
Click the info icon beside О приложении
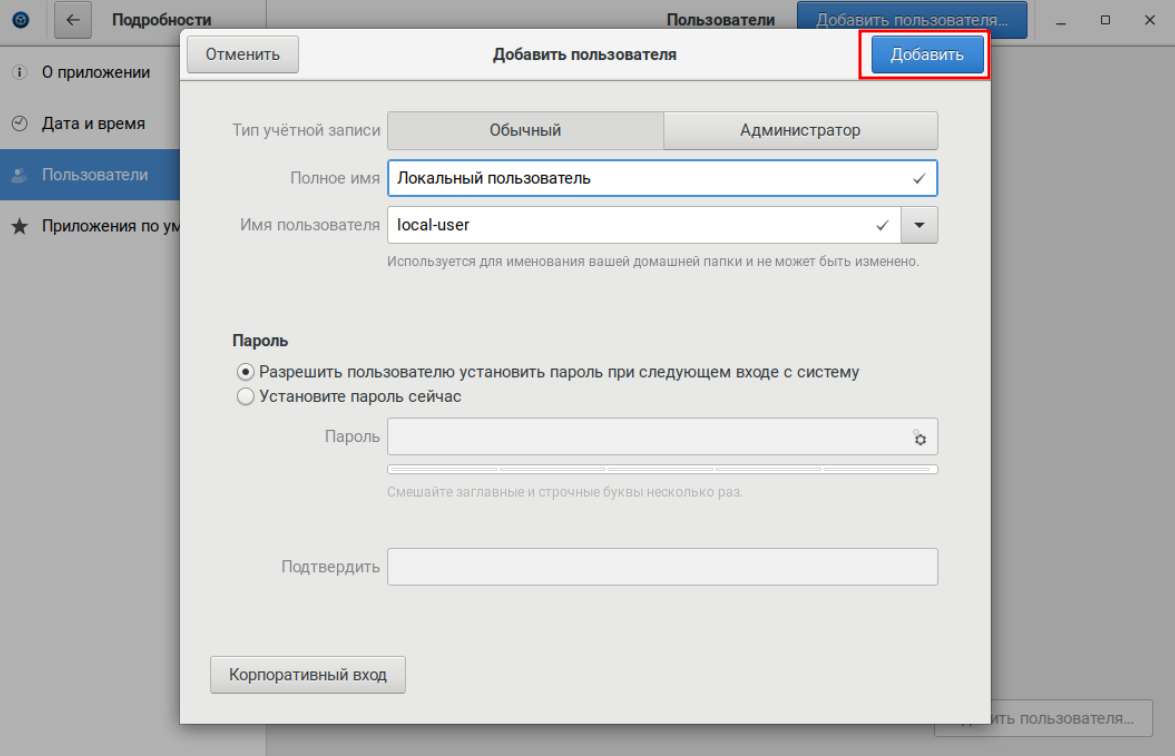click(19, 73)
